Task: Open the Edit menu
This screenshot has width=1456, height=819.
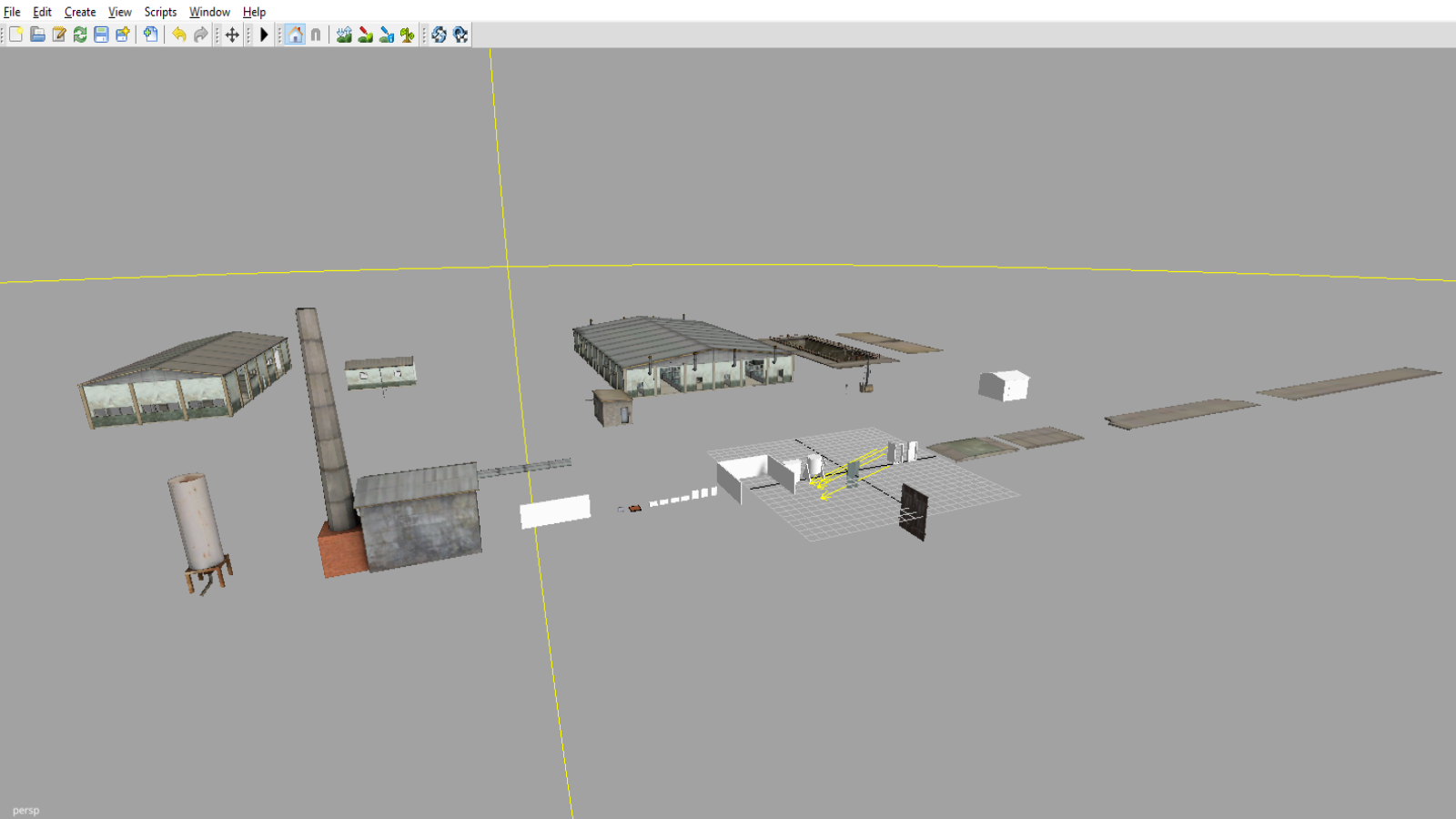Action: 42,12
